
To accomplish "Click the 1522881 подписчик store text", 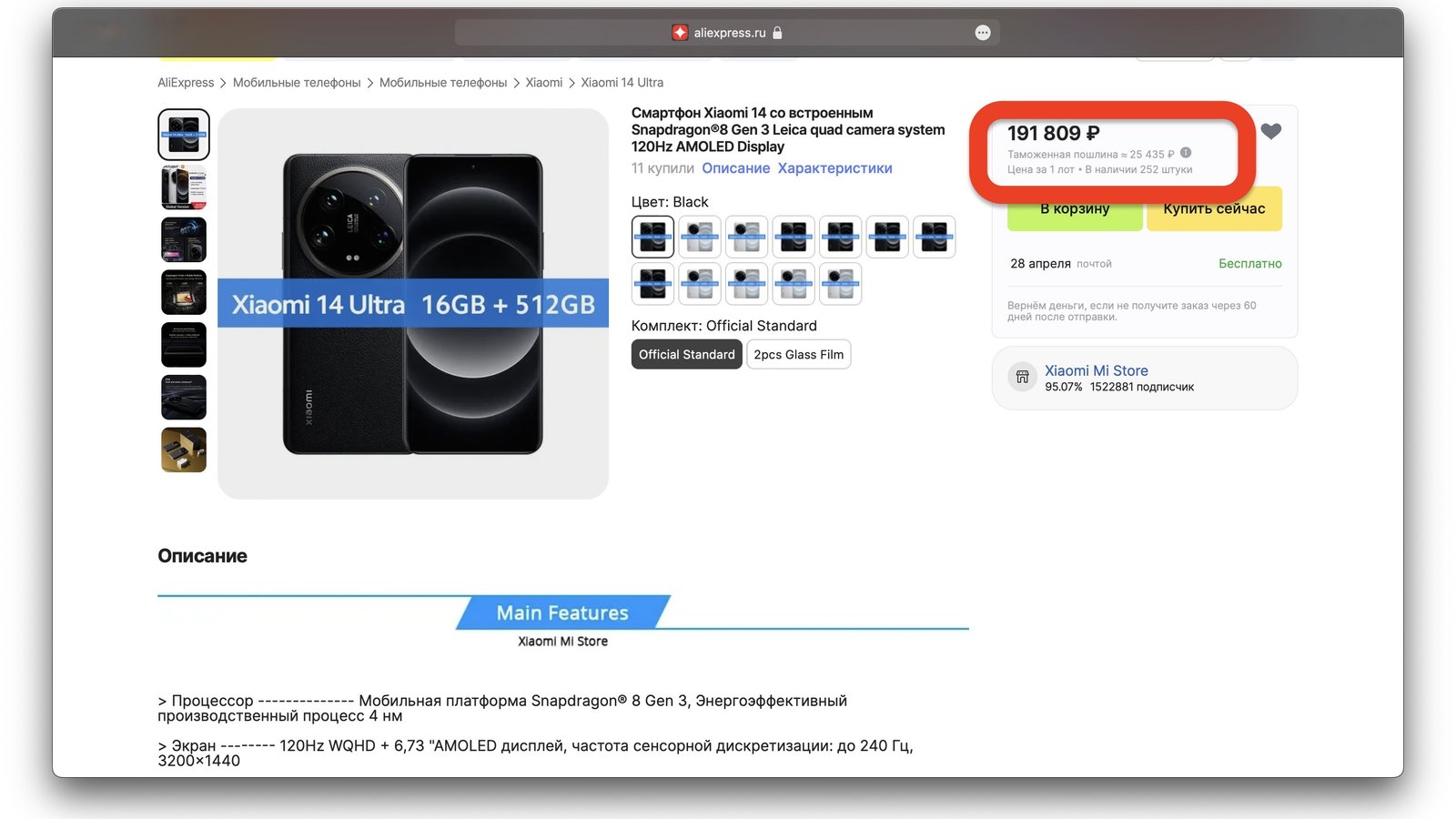I will 1142,387.
